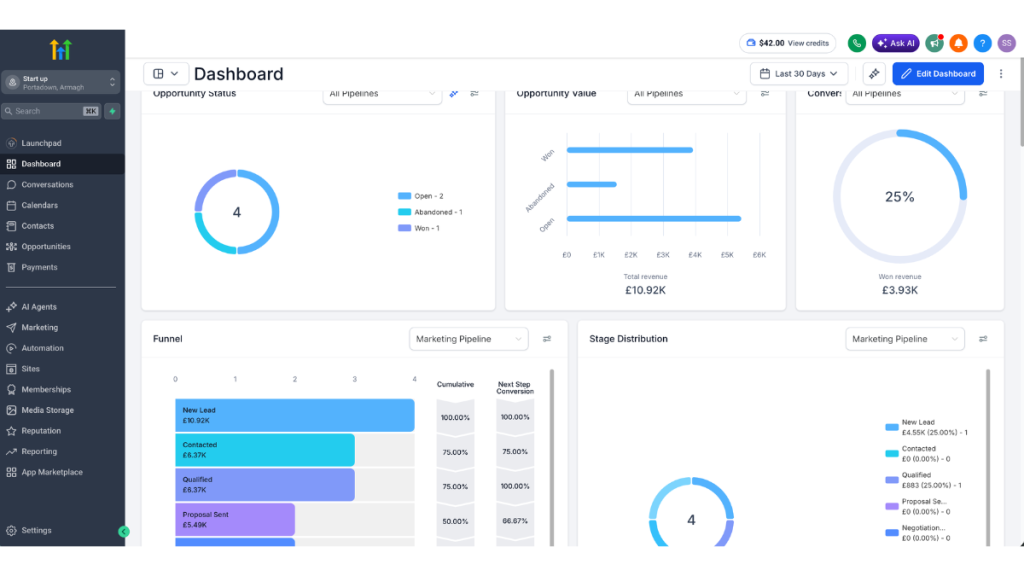Click the Reporting trend icon
This screenshot has width=1024, height=576.
11,451
